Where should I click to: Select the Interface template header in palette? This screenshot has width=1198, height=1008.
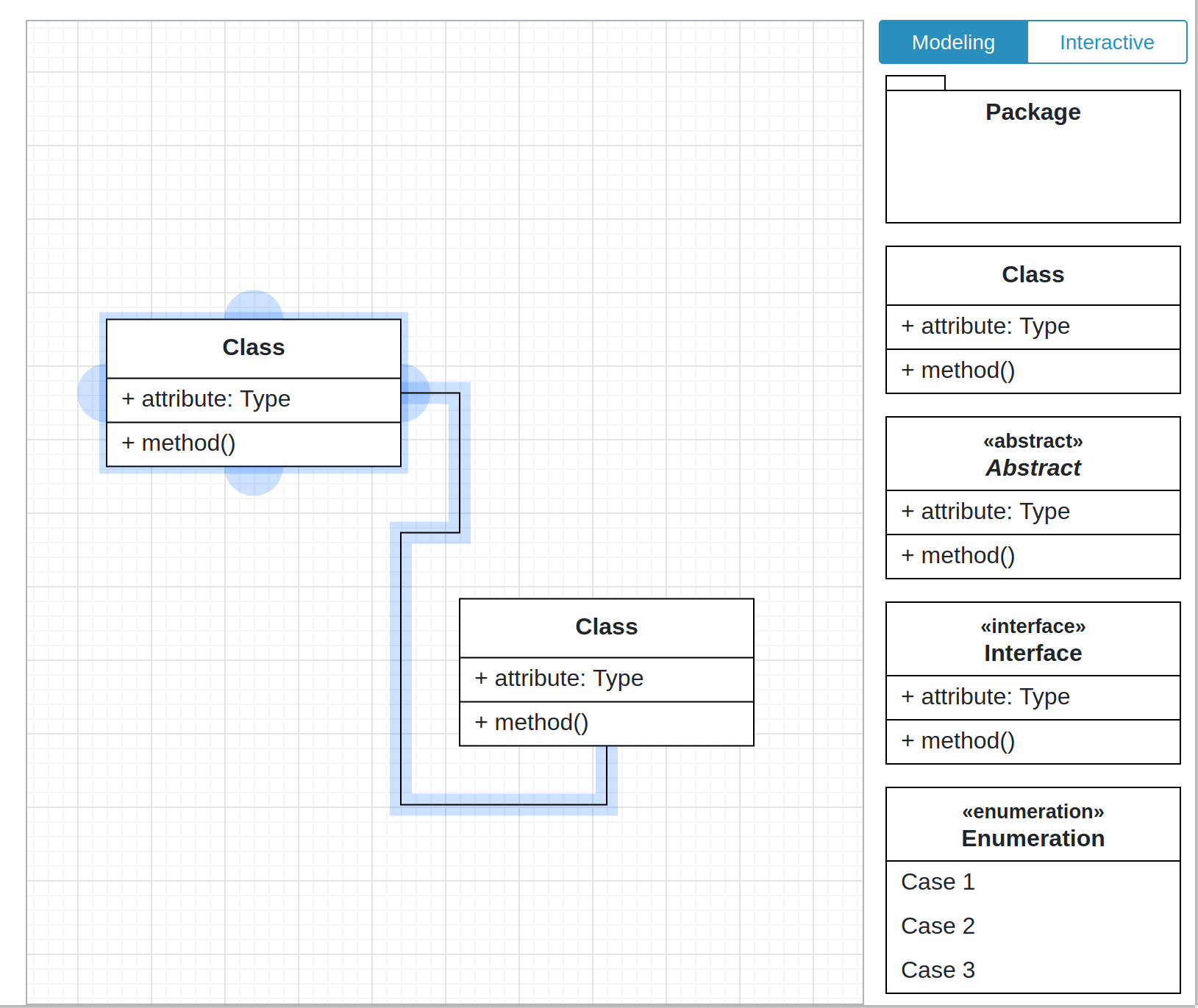click(1033, 639)
